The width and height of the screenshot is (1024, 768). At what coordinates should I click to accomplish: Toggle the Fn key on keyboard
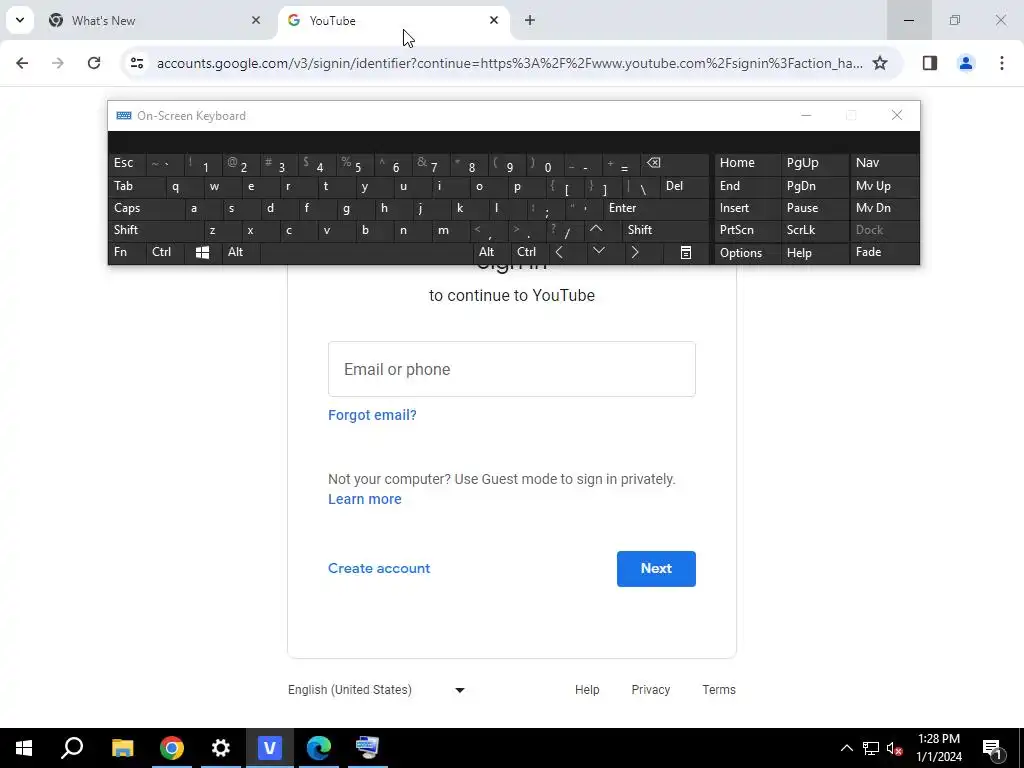[x=127, y=252]
